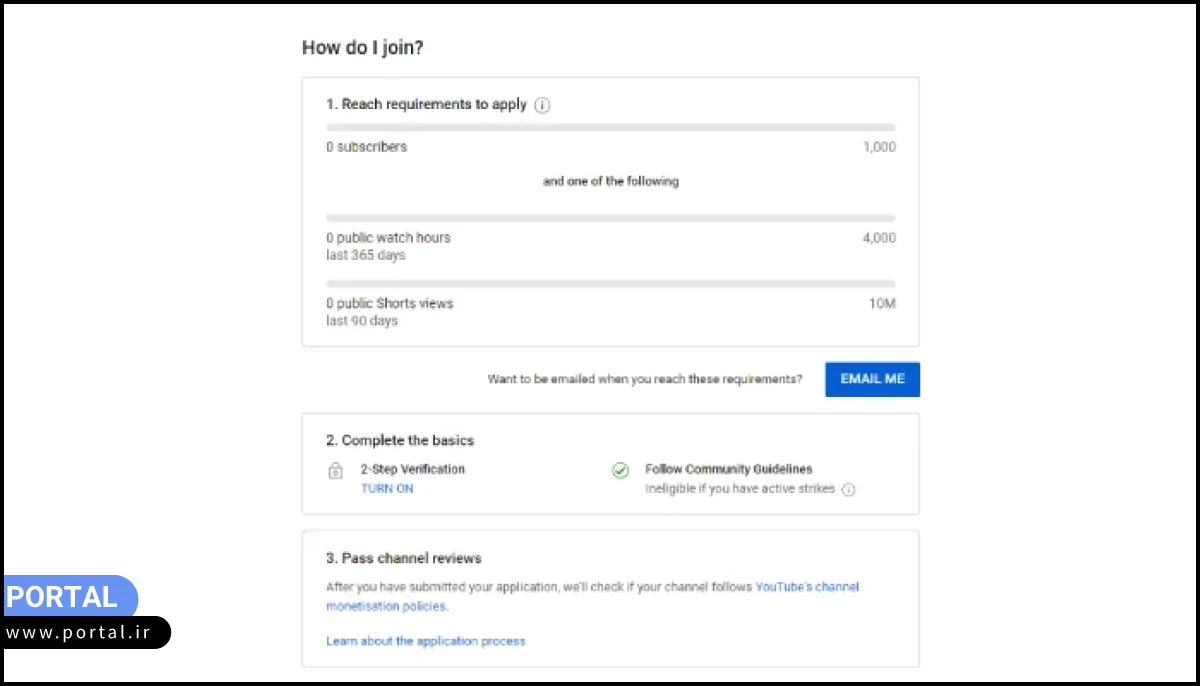The width and height of the screenshot is (1200, 686).
Task: Click the 2-Step Verification label
Action: (412, 469)
